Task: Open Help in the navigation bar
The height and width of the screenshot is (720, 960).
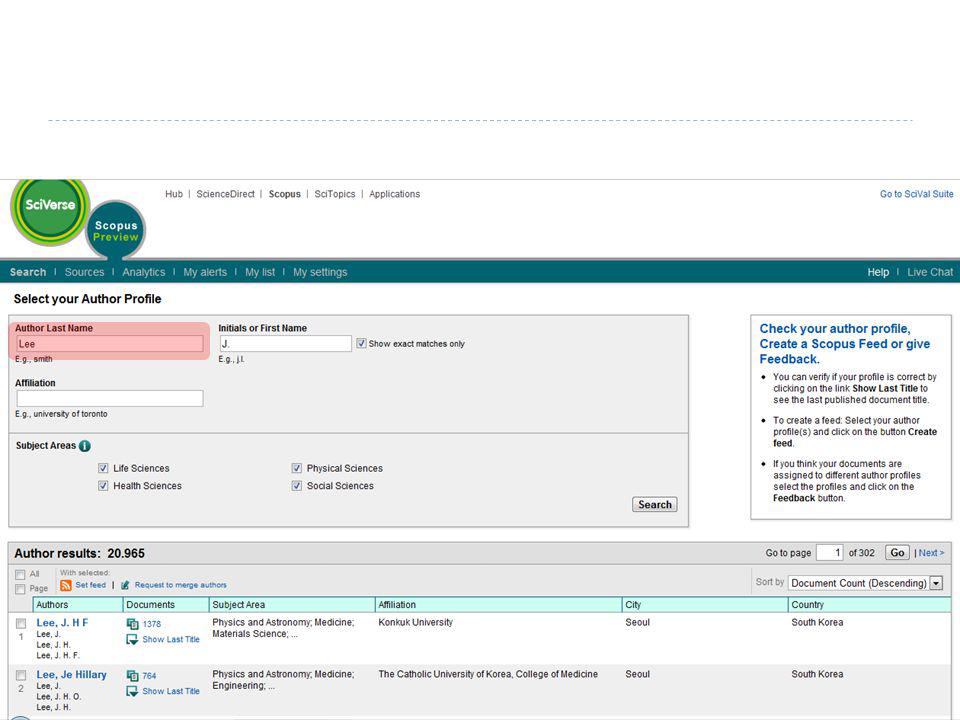Action: coord(878,272)
